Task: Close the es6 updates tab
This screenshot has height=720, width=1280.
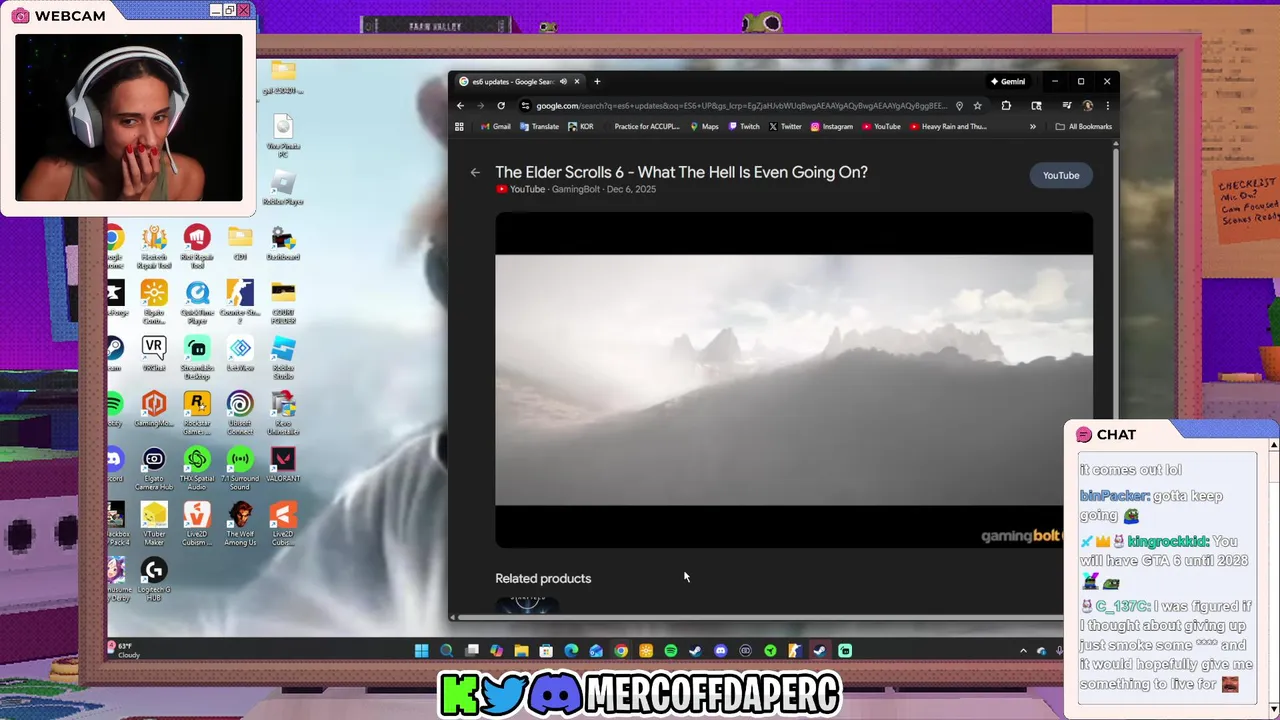Action: click(577, 82)
